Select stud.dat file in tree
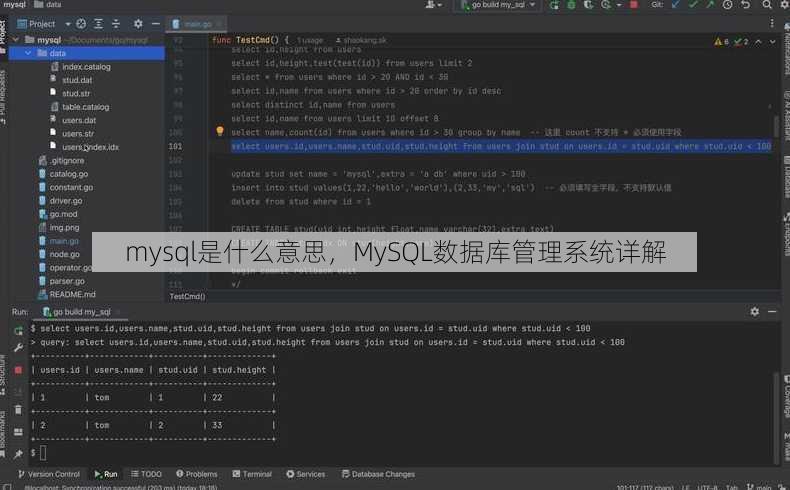Image resolution: width=790 pixels, height=490 pixels. tap(77, 80)
